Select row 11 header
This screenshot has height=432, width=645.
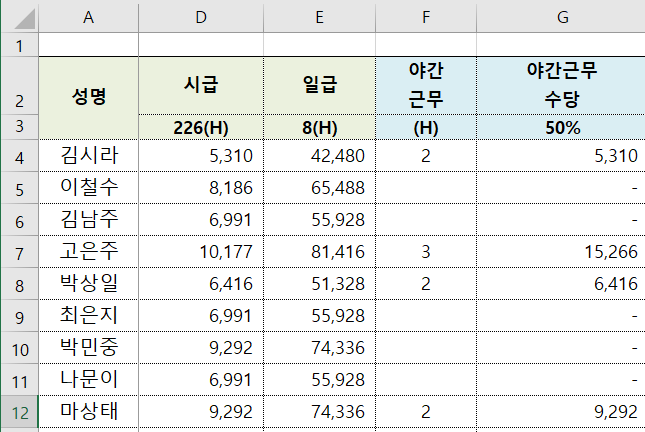coord(19,379)
